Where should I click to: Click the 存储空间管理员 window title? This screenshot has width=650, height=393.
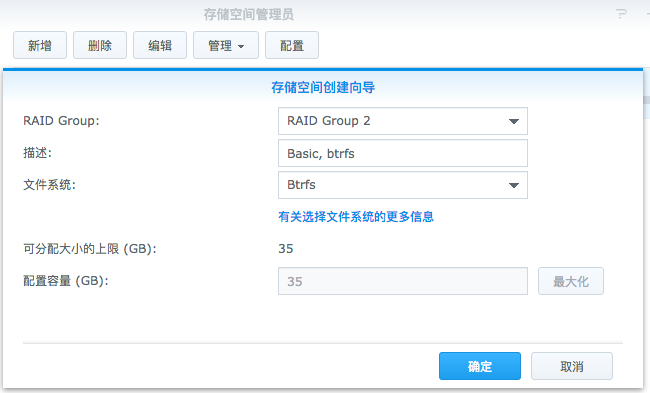pos(248,15)
